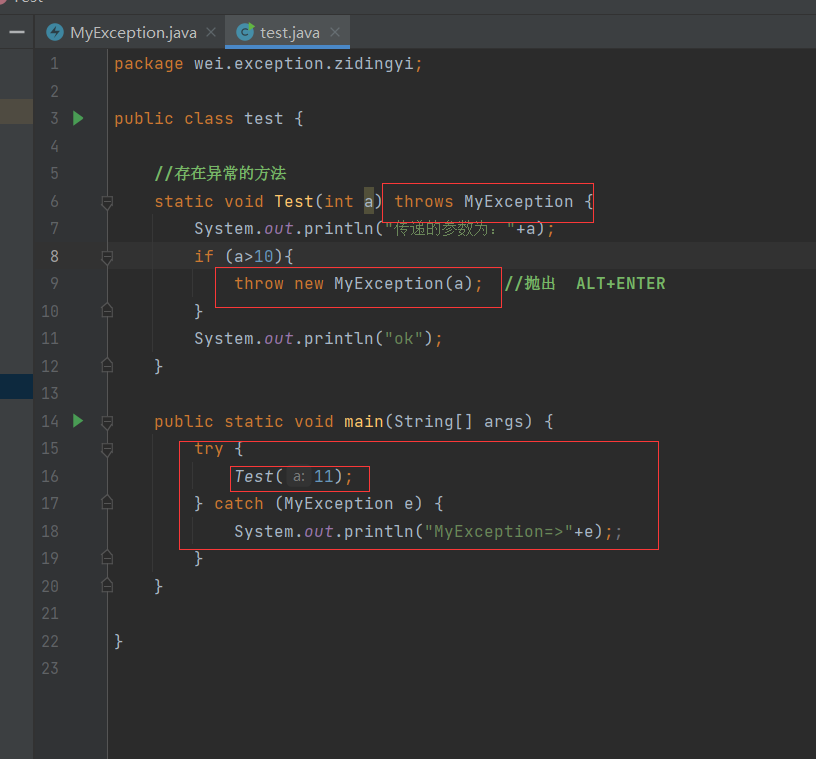The image size is (816, 759).
Task: Click the value 11 on line 16
Action: [x=324, y=476]
